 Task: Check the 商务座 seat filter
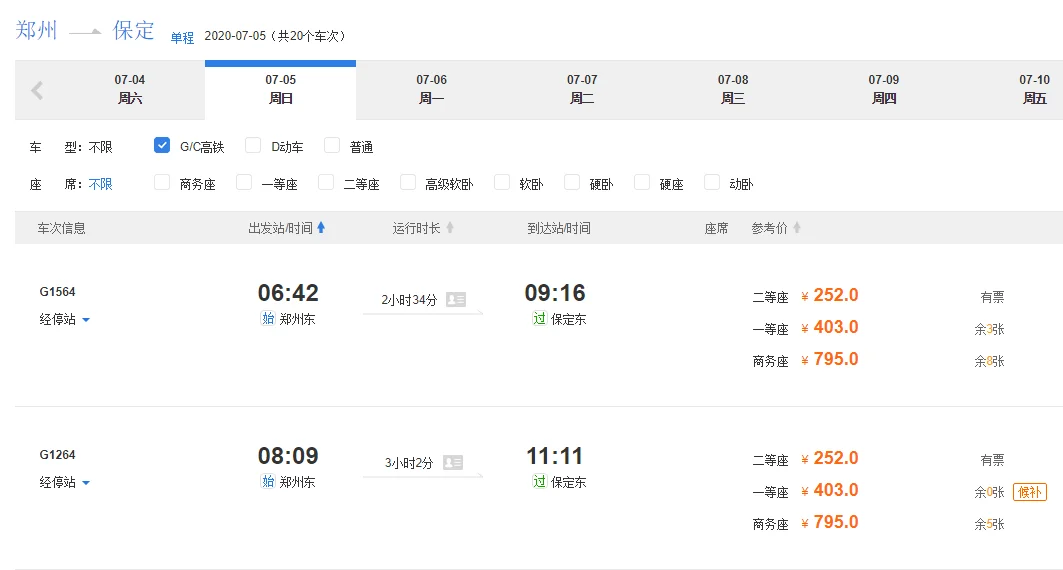tap(162, 183)
